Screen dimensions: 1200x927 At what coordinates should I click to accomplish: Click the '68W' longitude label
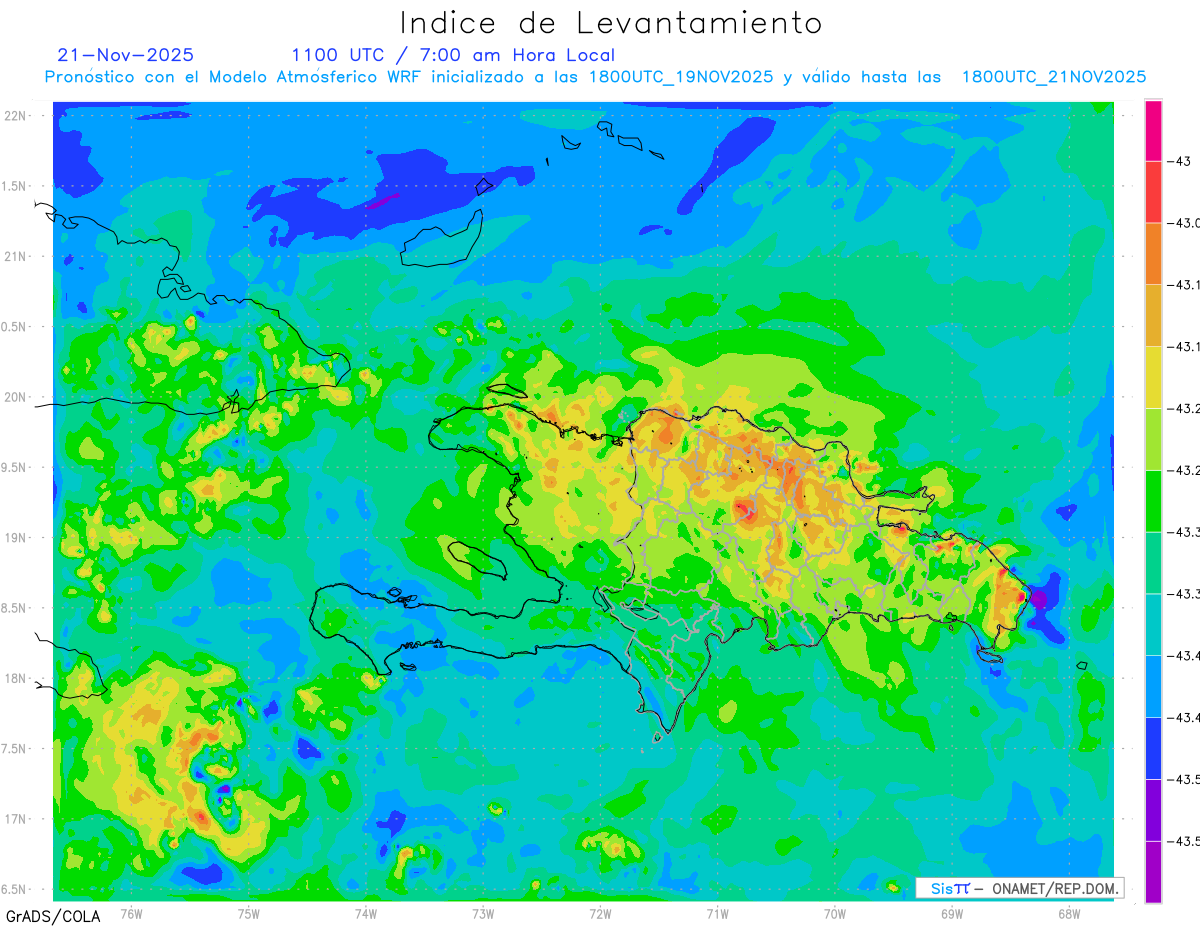tap(1069, 913)
